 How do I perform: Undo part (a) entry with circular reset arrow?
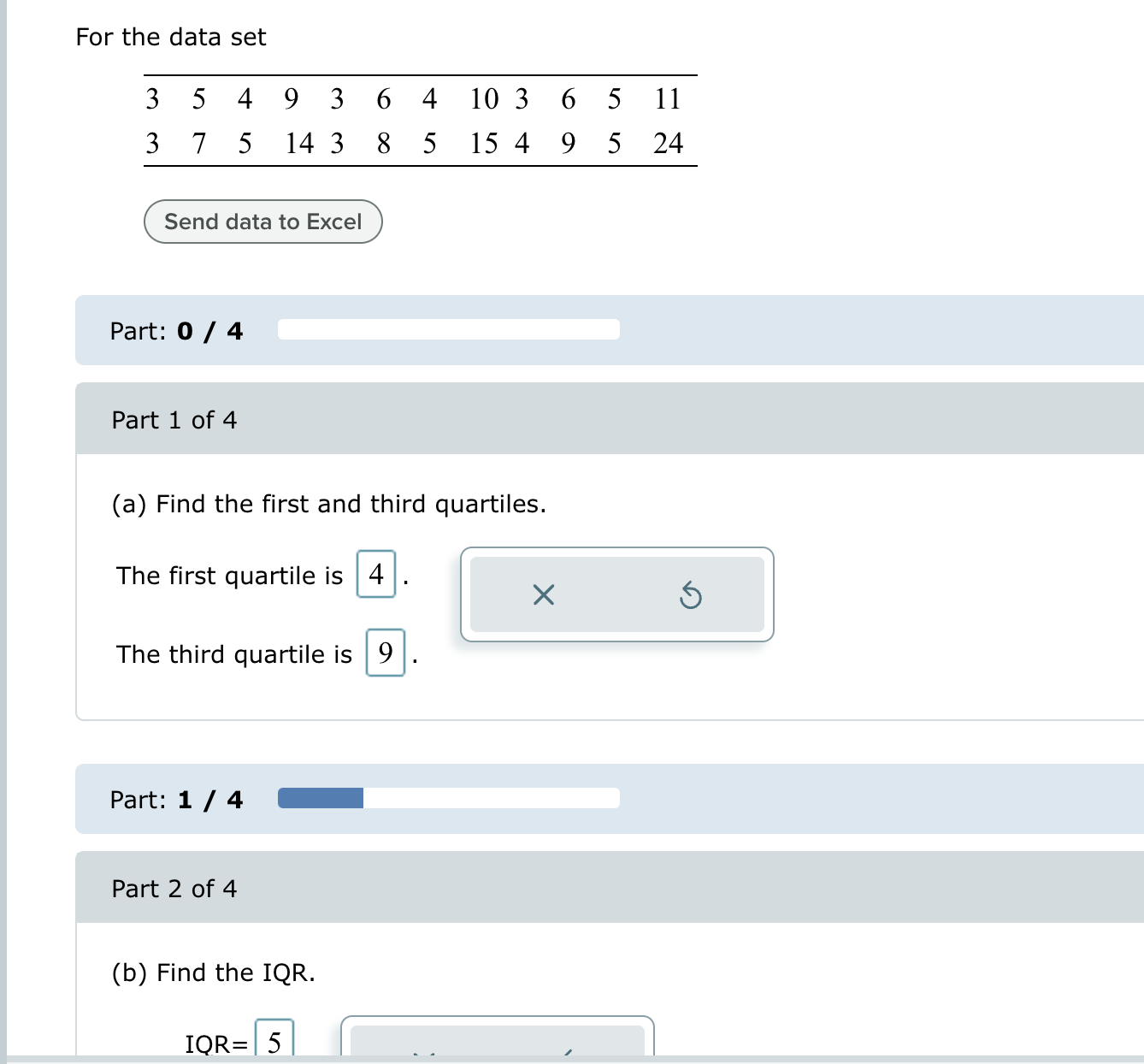point(691,594)
